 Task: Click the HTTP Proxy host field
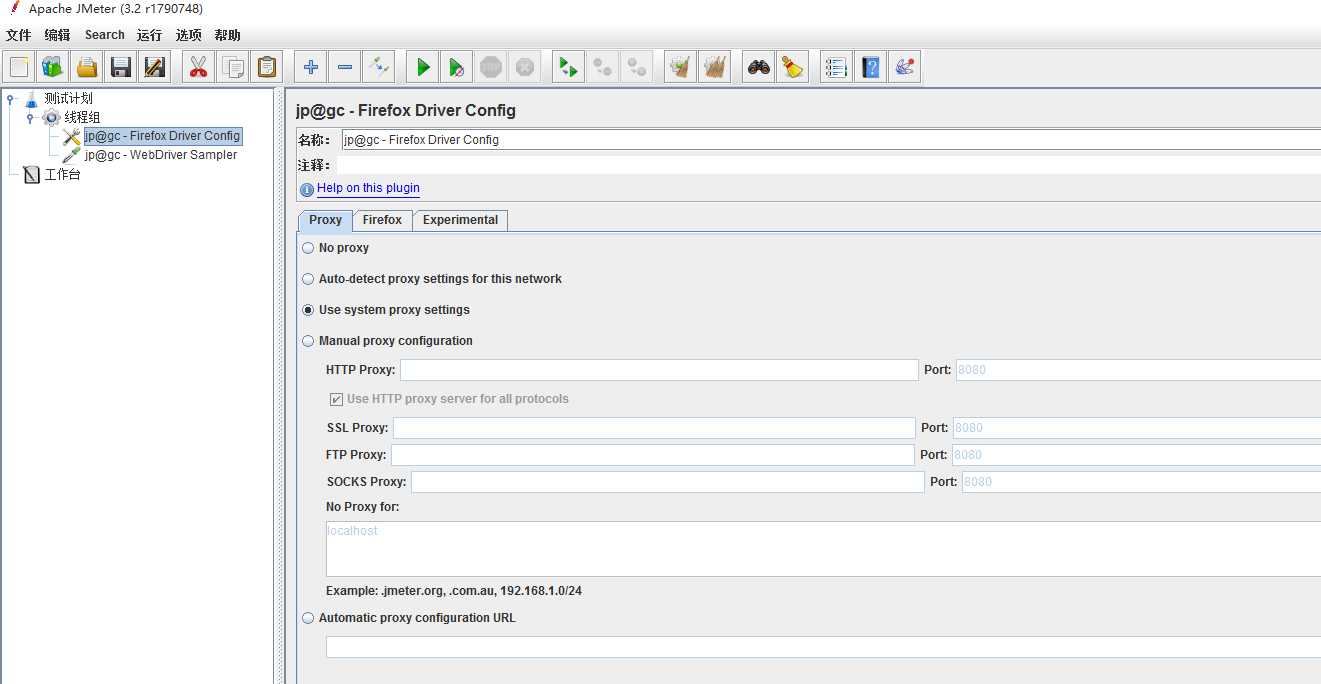659,370
